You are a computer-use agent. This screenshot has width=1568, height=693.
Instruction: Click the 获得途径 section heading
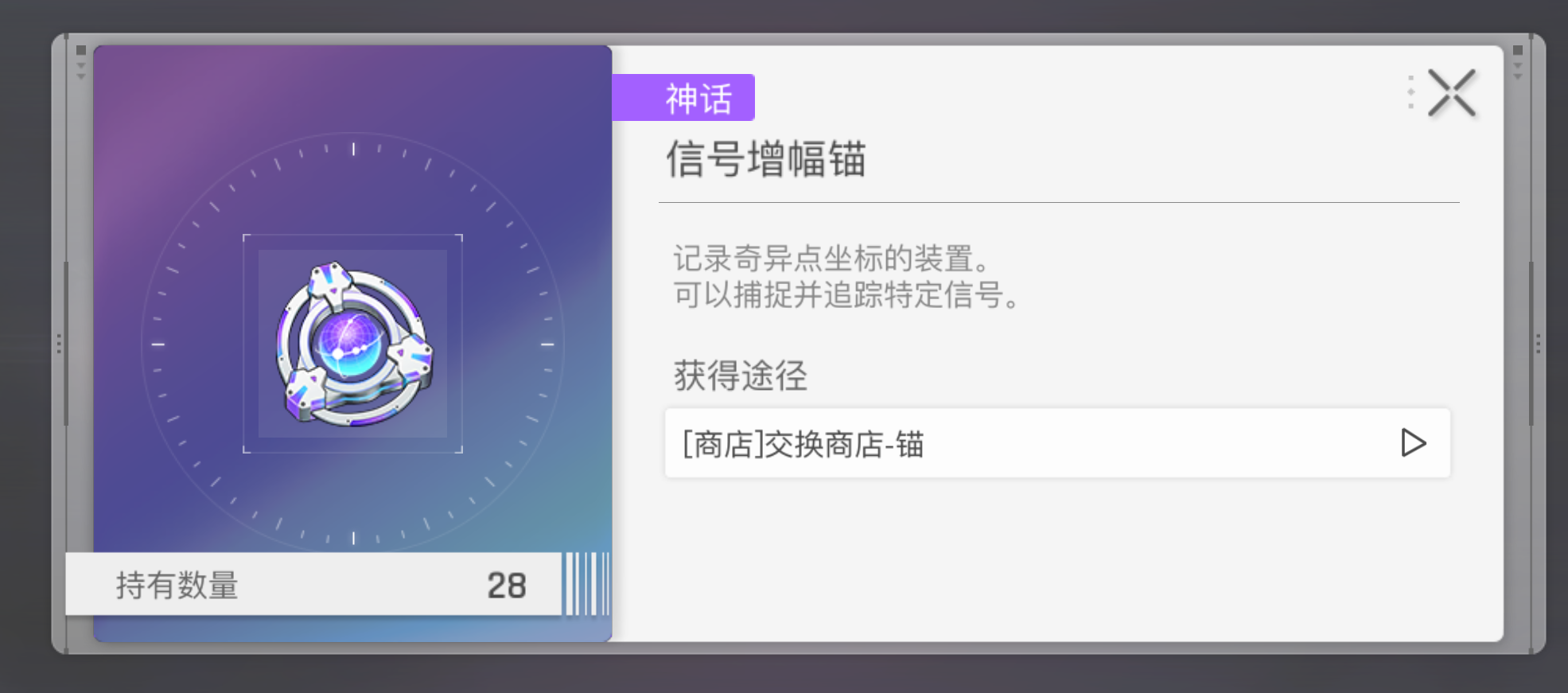(740, 376)
